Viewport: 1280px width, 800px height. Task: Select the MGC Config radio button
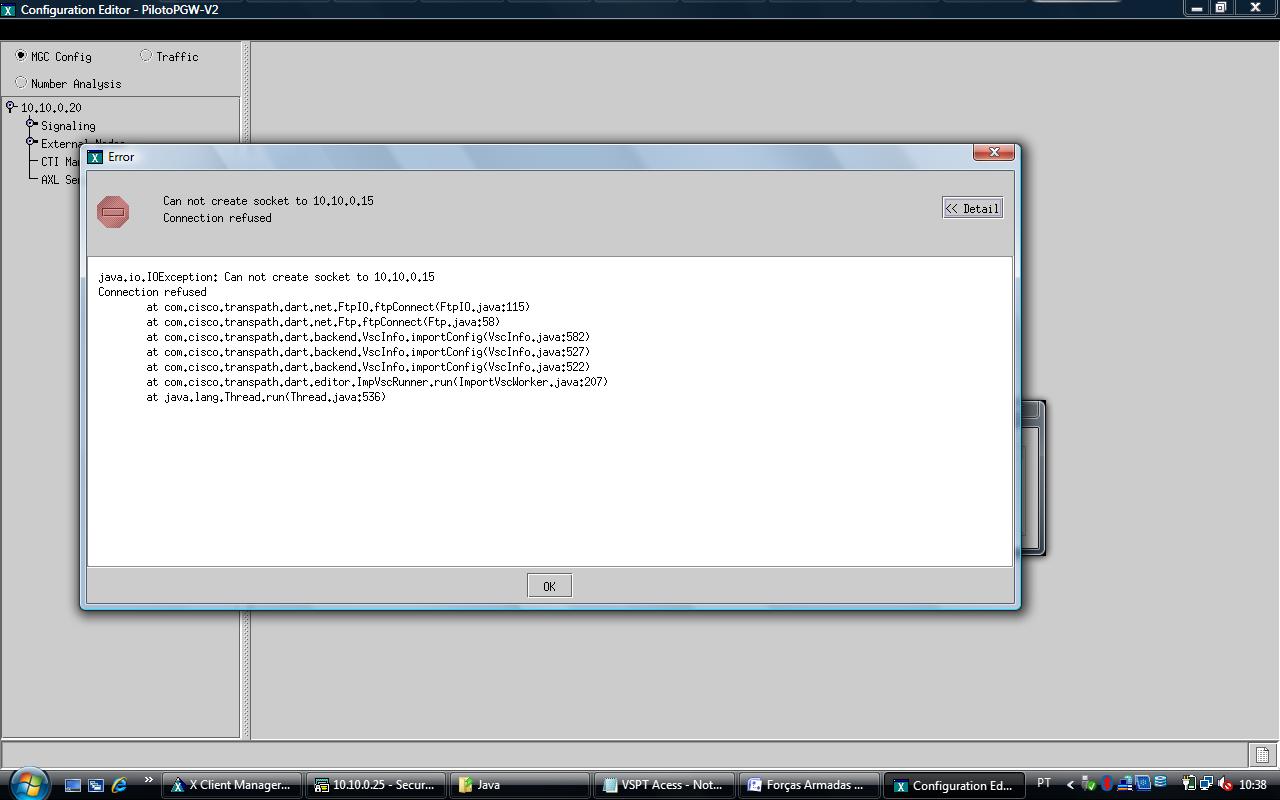[21, 56]
